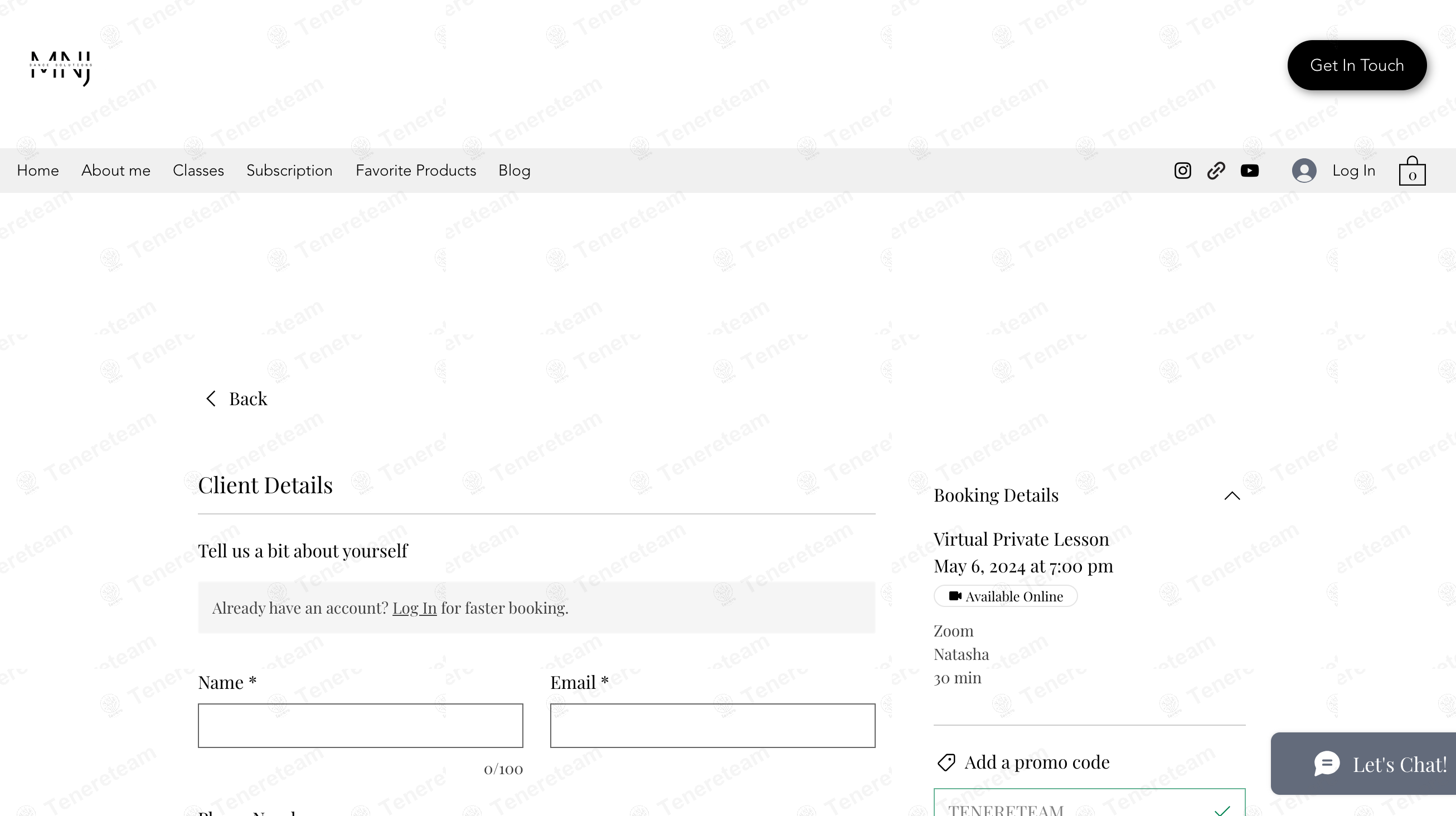1456x816 pixels.
Task: Focus the Name input field
Action: 361,726
